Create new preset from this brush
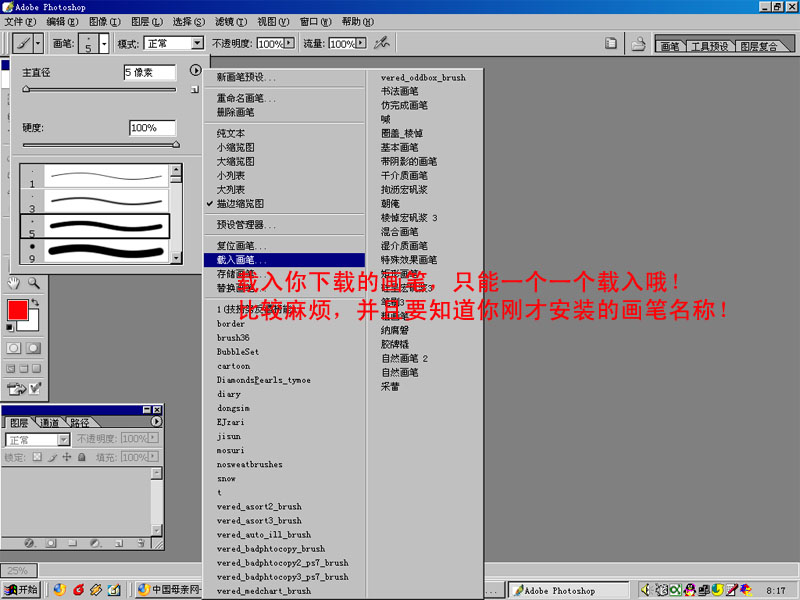800x600 pixels. (194, 90)
